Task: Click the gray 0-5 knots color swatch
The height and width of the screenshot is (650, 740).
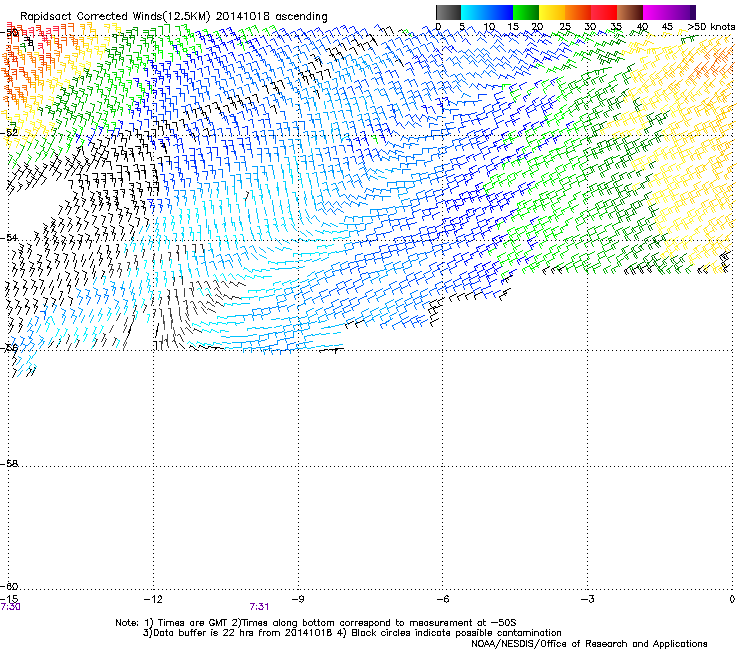Action: click(448, 12)
